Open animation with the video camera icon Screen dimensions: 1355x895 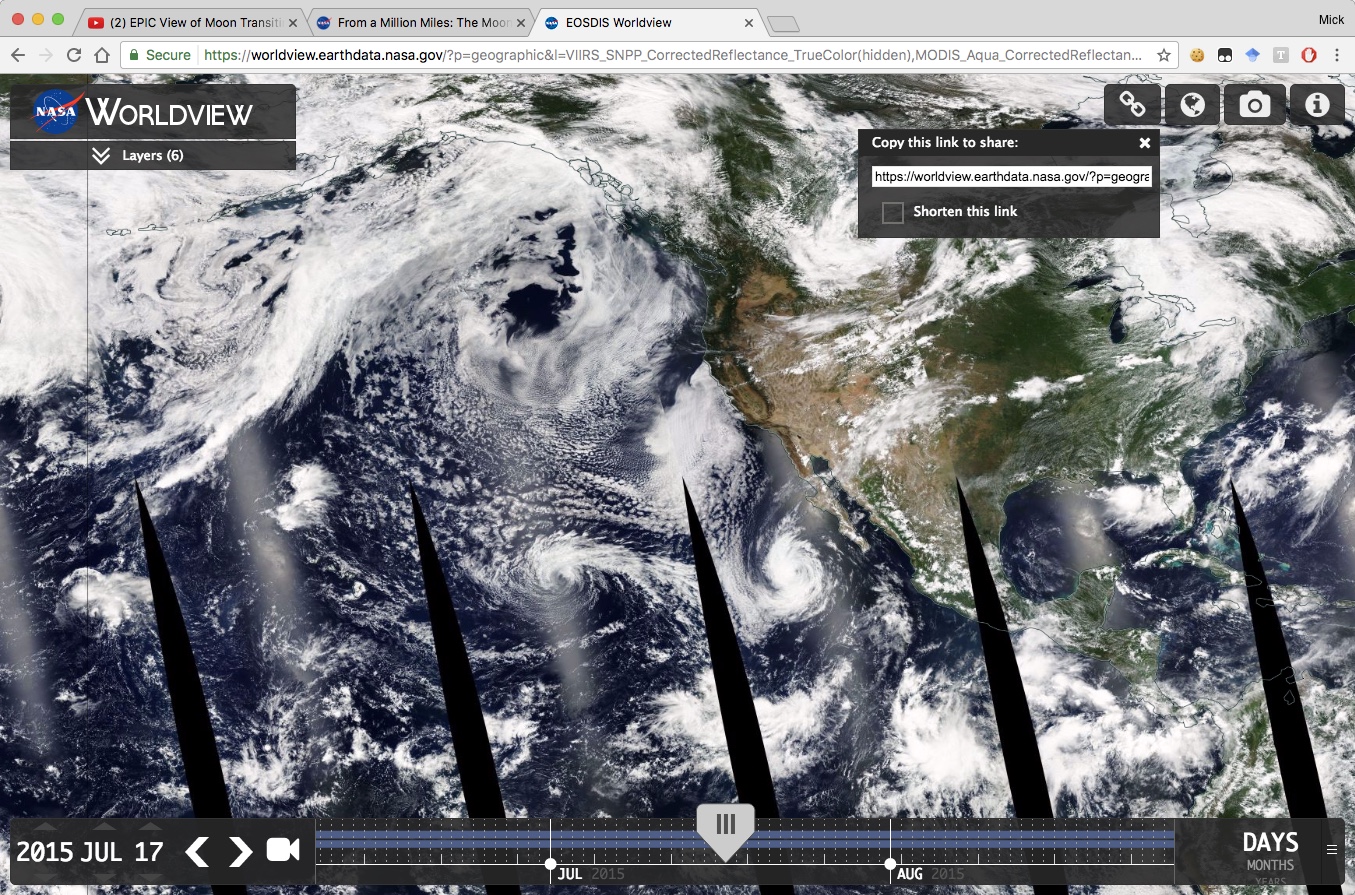(x=283, y=850)
